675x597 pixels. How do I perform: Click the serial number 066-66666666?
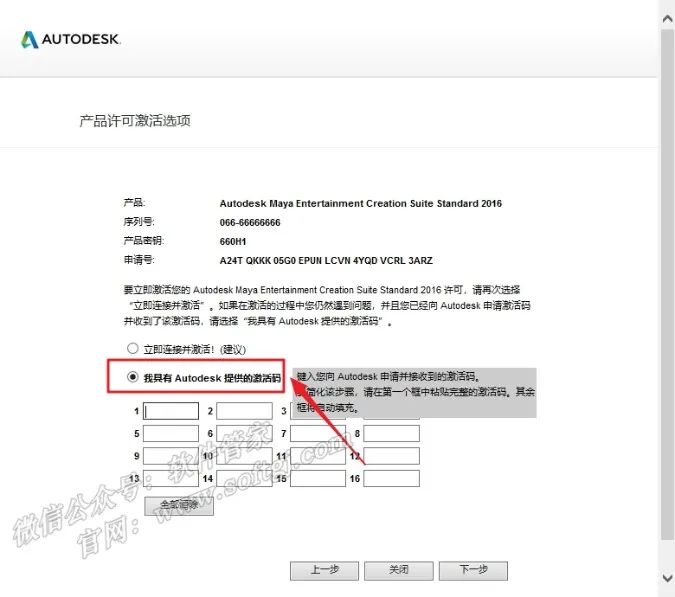click(250, 223)
